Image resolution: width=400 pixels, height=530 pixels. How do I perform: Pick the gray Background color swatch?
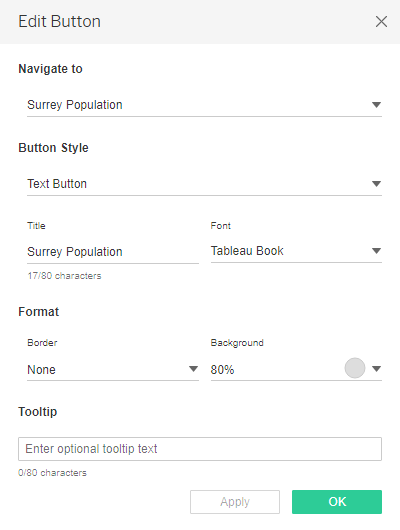point(355,368)
